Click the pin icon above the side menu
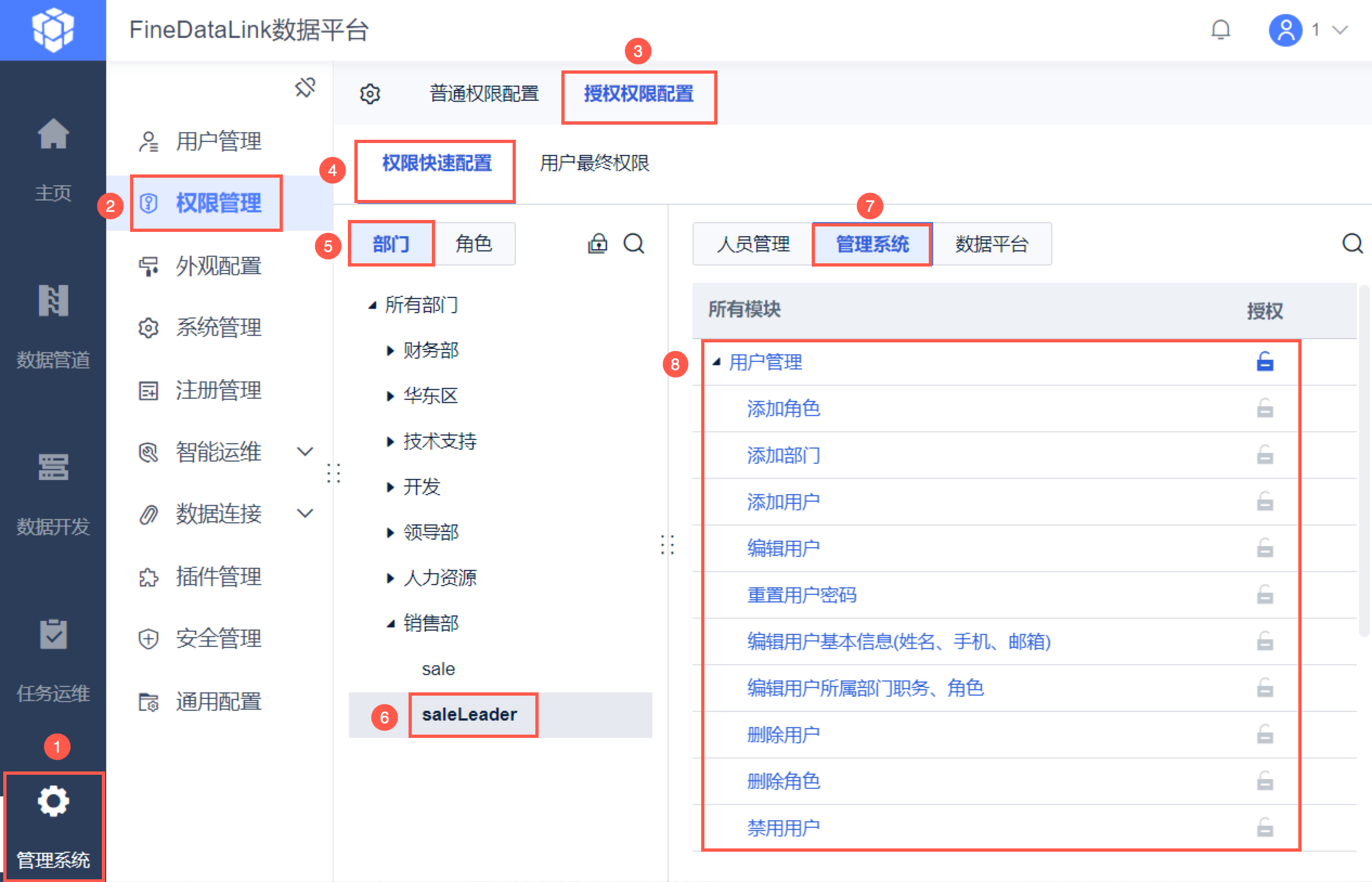1372x882 pixels. (x=305, y=88)
